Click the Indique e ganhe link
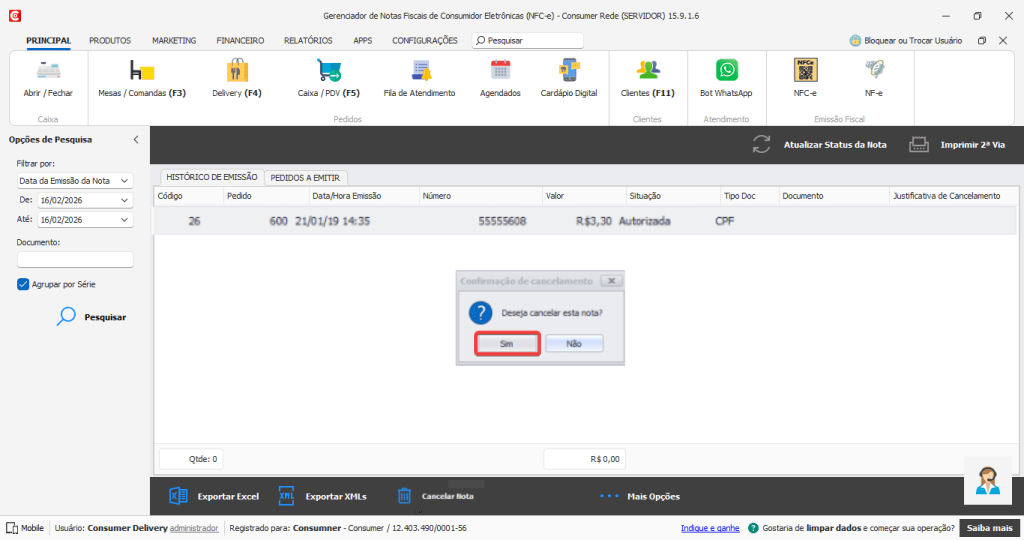The height and width of the screenshot is (540, 1024). tap(710, 528)
